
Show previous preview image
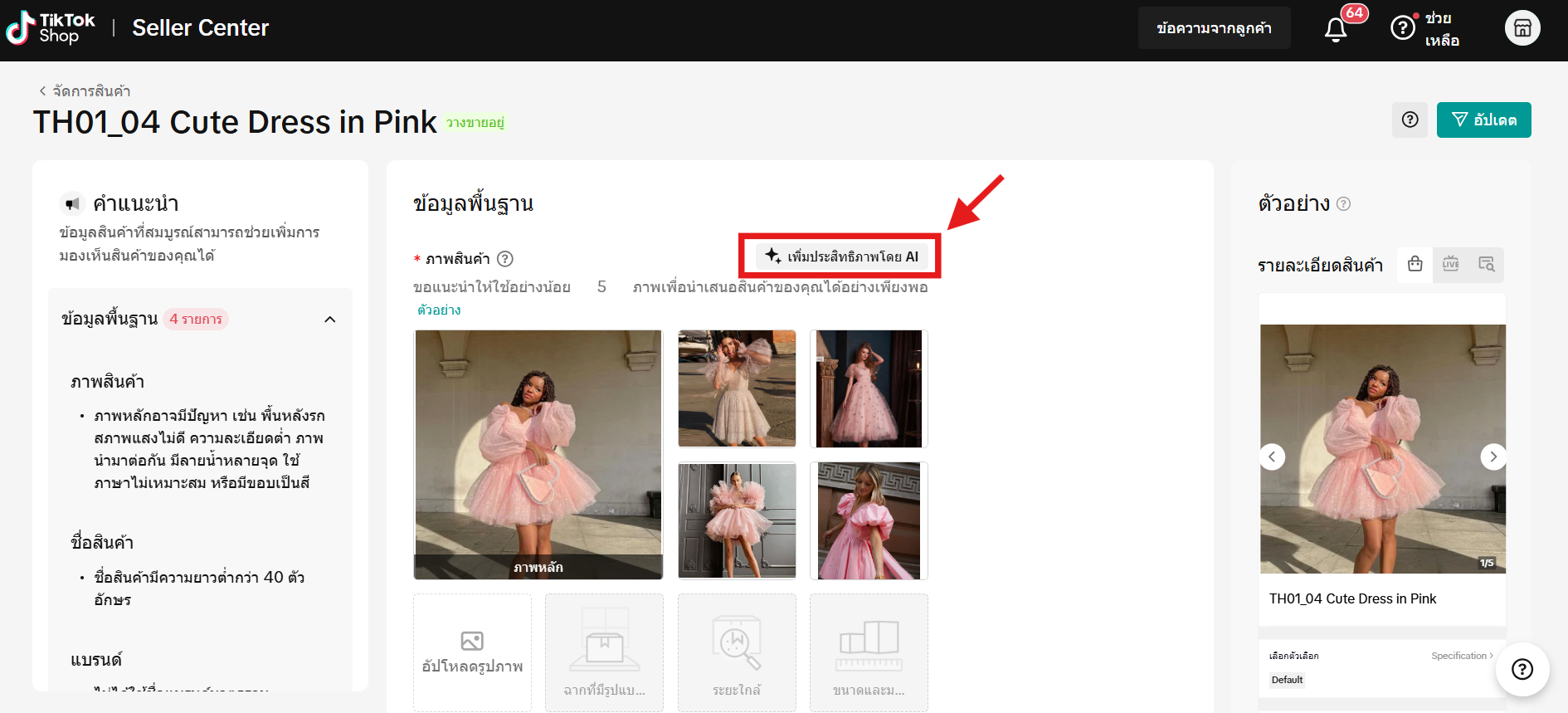coord(1272,457)
